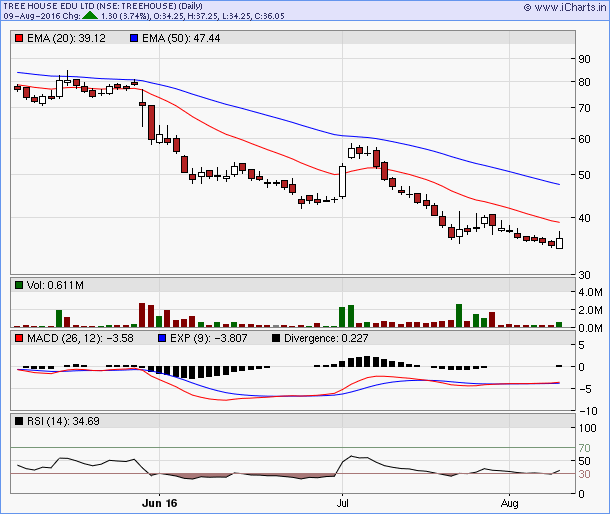The image size is (610, 514).
Task: Click the red 30 RSI oversold label
Action: (x=584, y=474)
